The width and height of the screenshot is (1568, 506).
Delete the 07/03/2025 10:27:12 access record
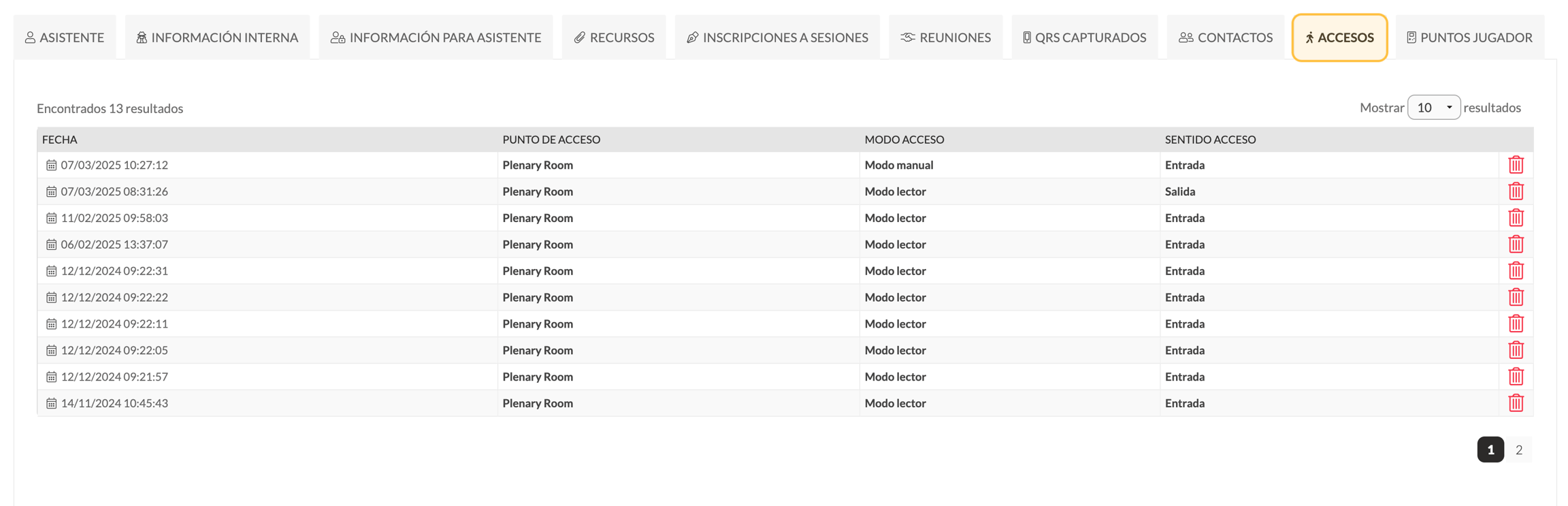click(1516, 165)
